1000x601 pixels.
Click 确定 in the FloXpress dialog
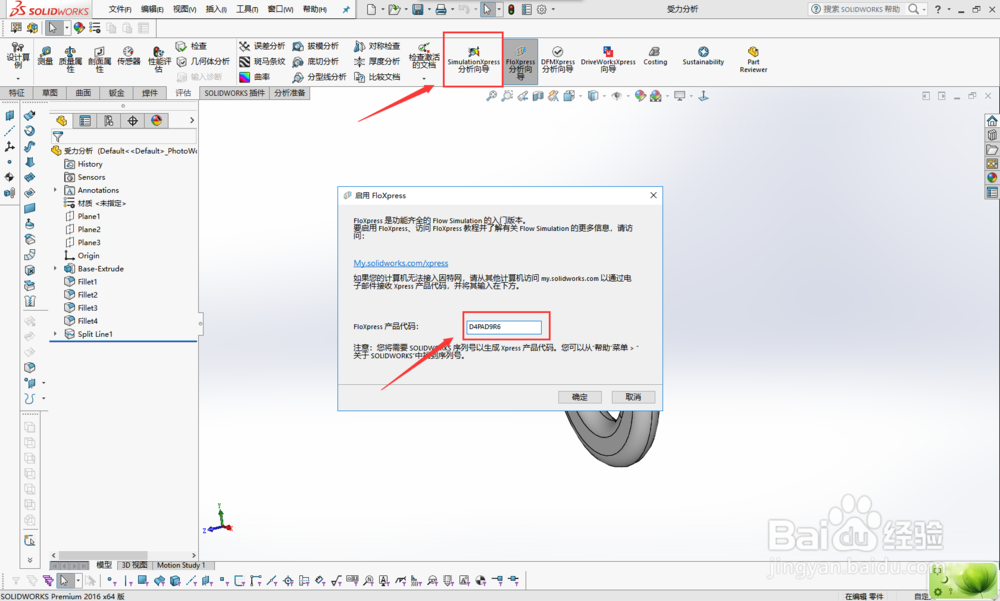580,397
